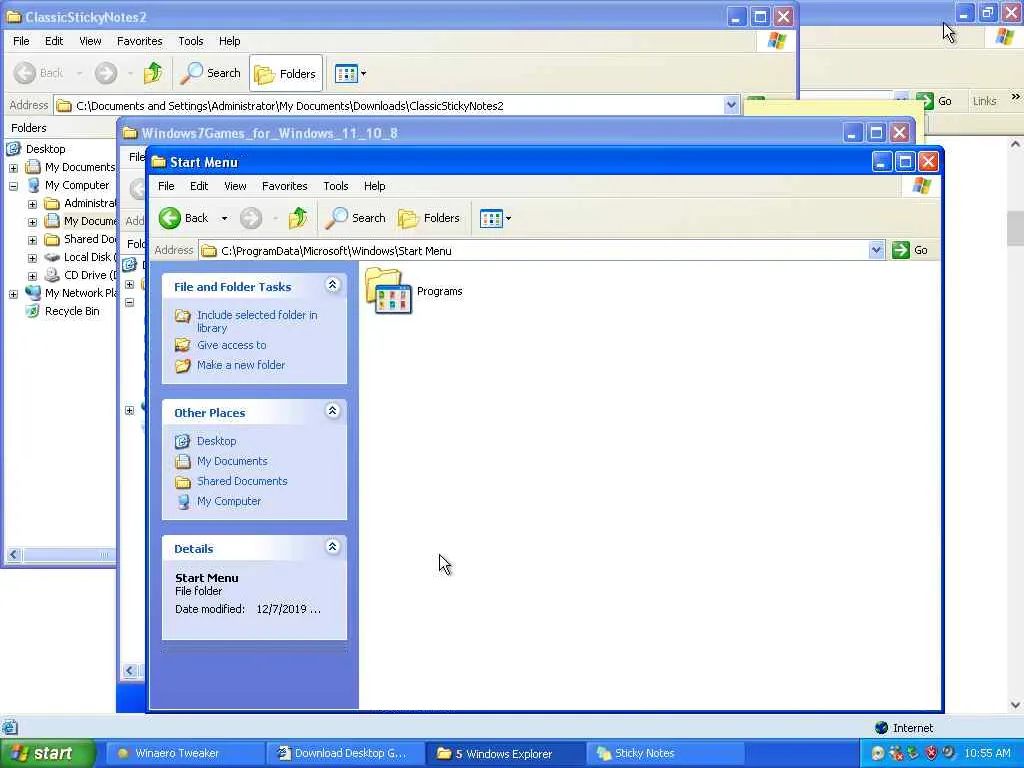1024x768 pixels.
Task: Open File menu in ClassicStickyNotes2 window
Action: click(x=21, y=41)
